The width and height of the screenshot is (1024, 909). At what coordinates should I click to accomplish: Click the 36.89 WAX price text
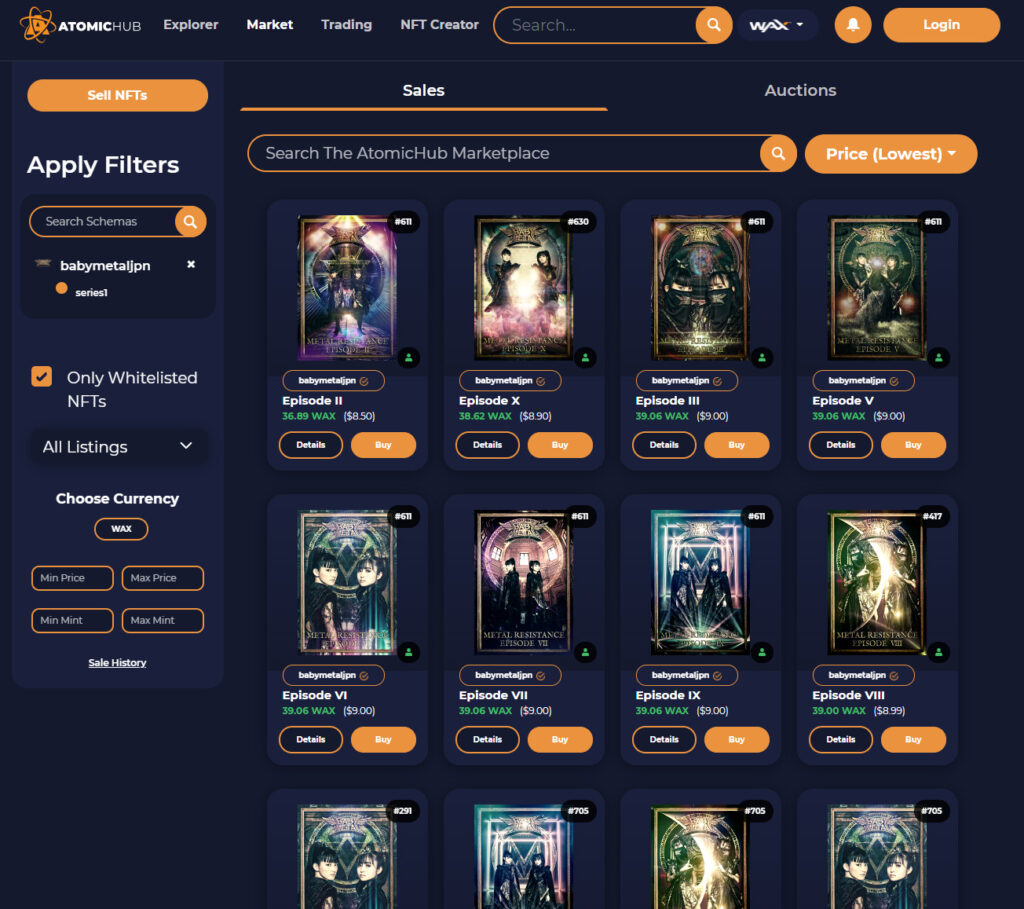tap(309, 416)
